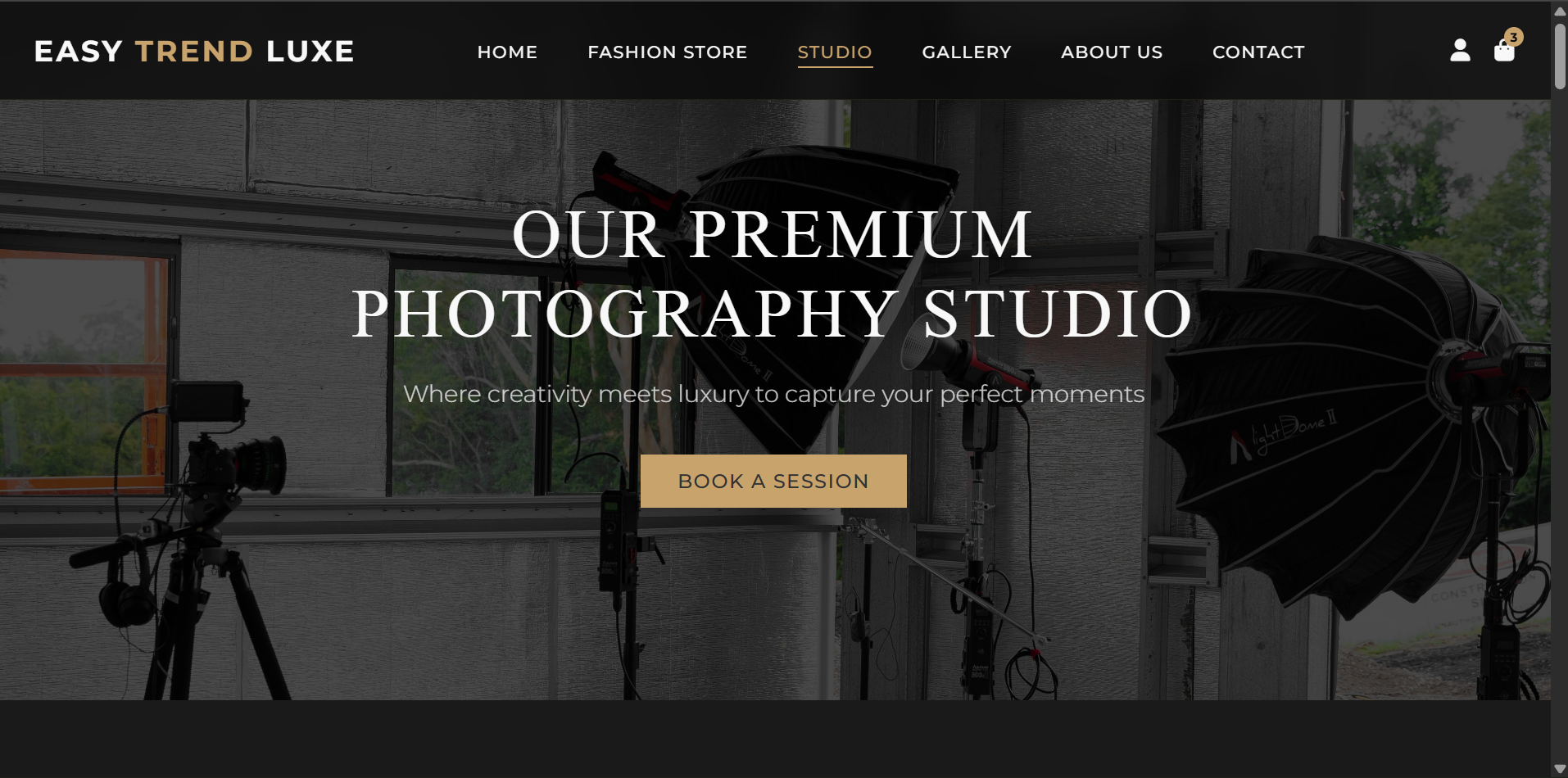Click the vertical scrollbar thumb

(x=1560, y=56)
